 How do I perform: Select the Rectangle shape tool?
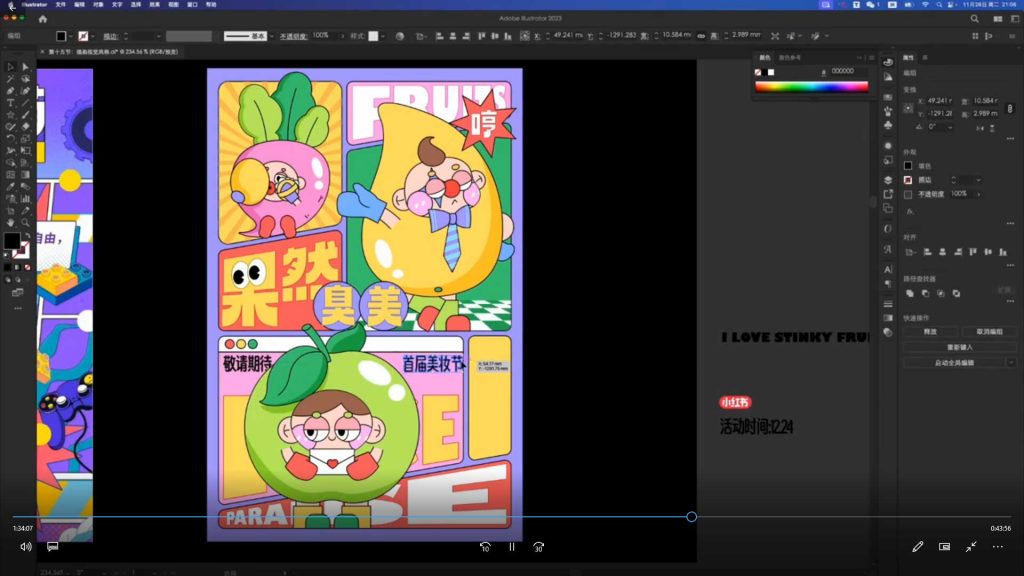pyautogui.click(x=10, y=114)
